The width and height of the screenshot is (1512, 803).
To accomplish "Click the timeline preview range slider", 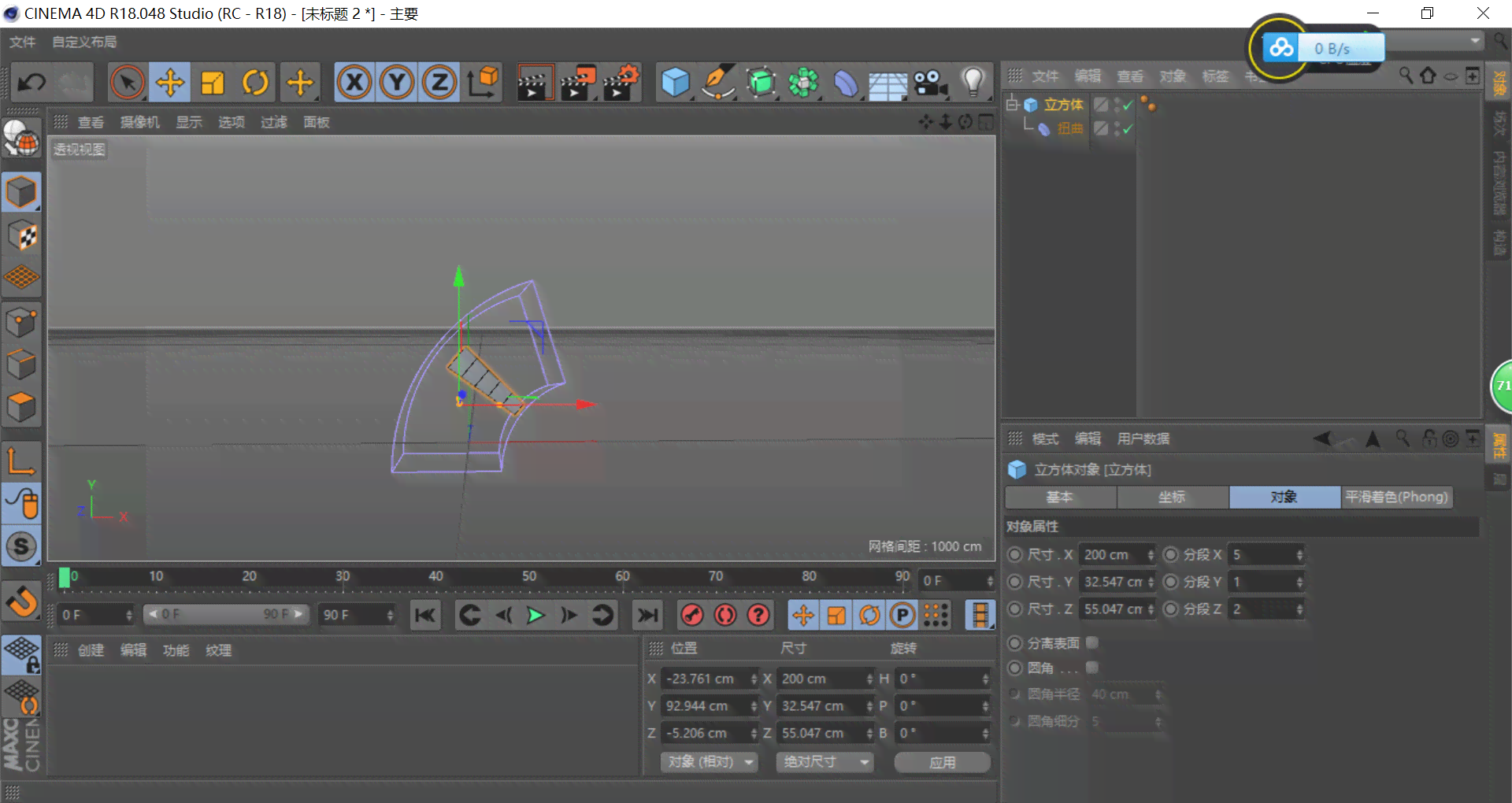I will (x=224, y=614).
